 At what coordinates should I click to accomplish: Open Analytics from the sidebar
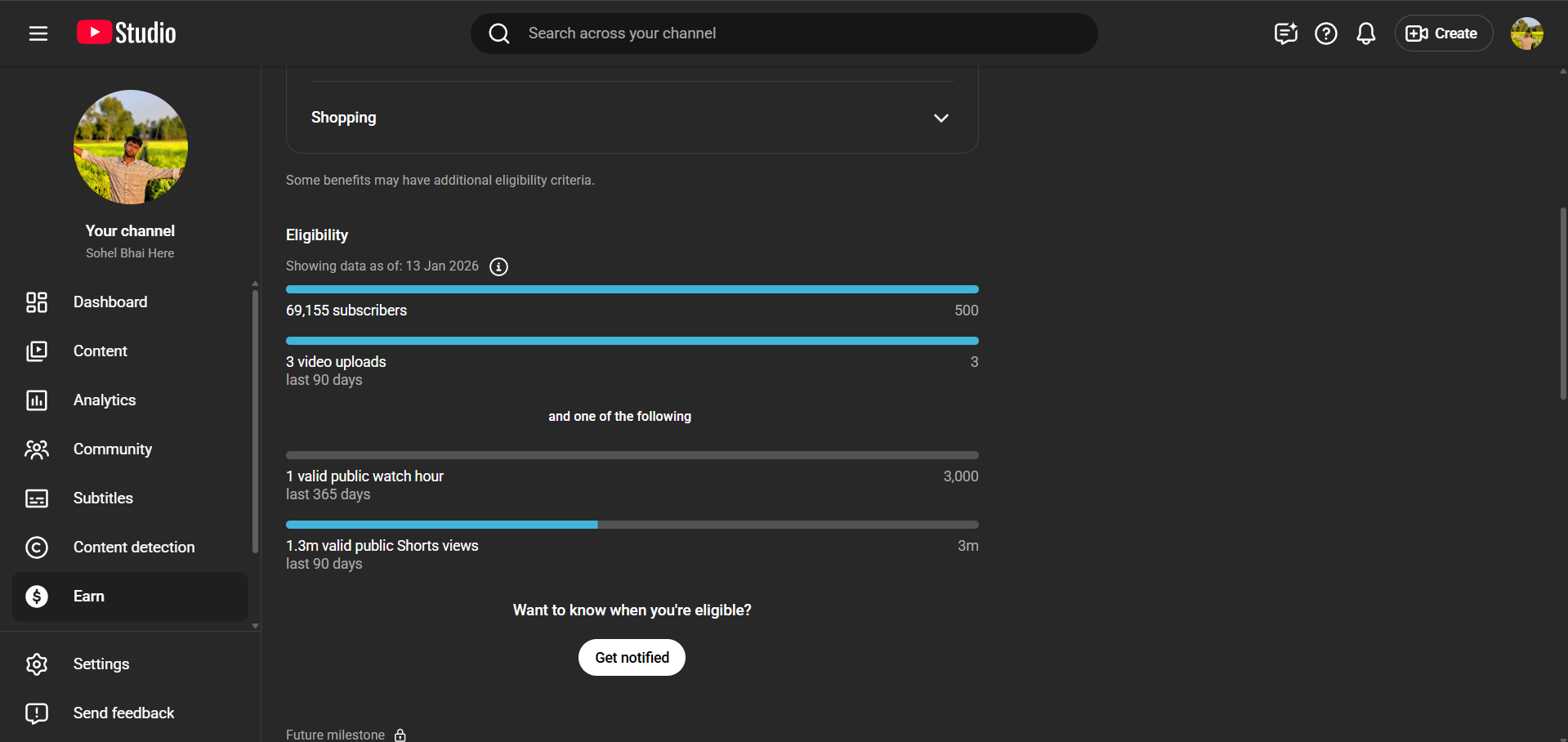(105, 400)
